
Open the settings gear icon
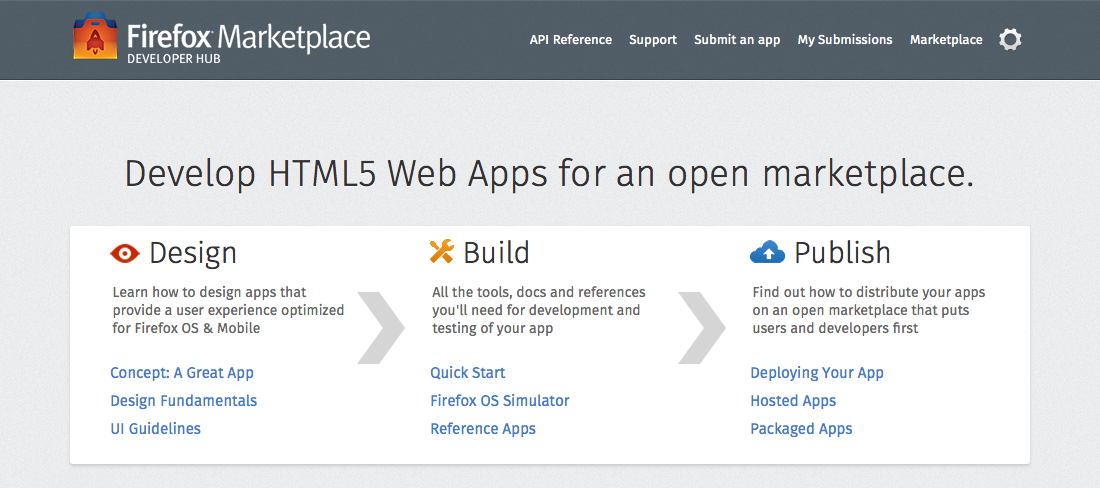[1010, 39]
